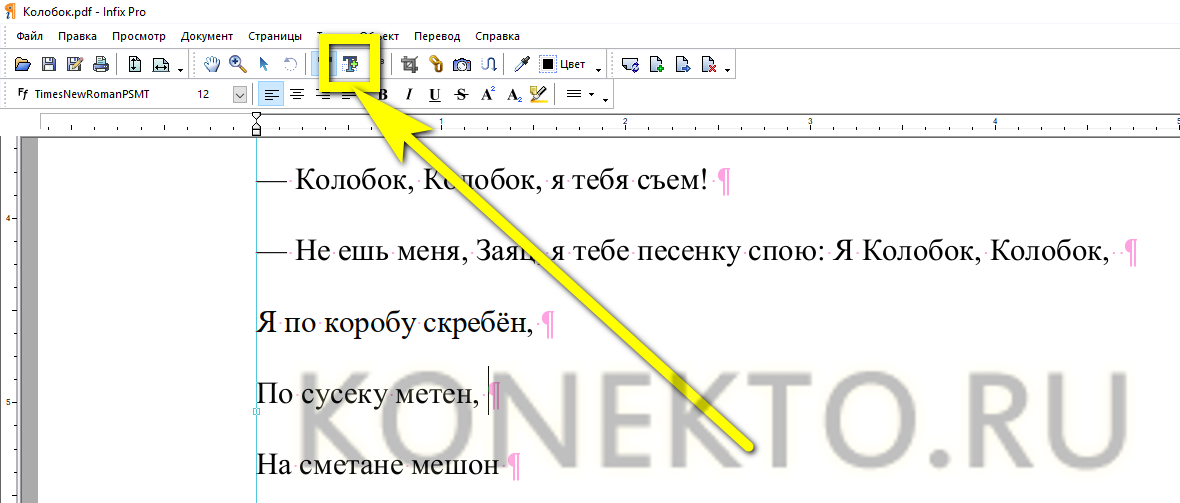Select the Zoom magnifier tool

[238, 65]
